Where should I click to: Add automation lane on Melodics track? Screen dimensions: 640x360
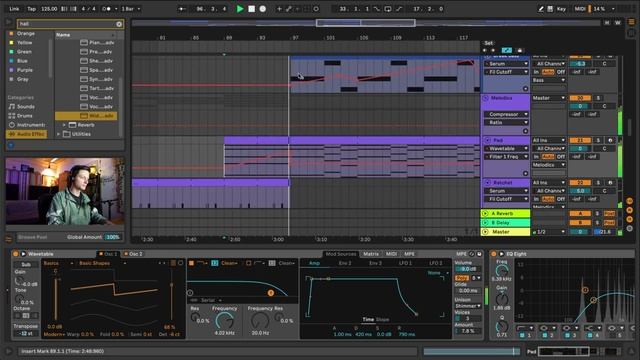click(525, 131)
